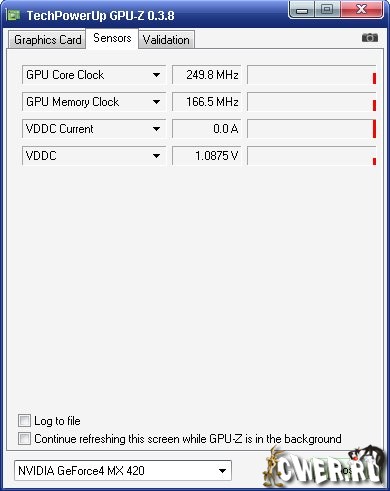This screenshot has width=390, height=491.
Task: Close the GPU-Z window
Action: pyautogui.click(x=362, y=10)
